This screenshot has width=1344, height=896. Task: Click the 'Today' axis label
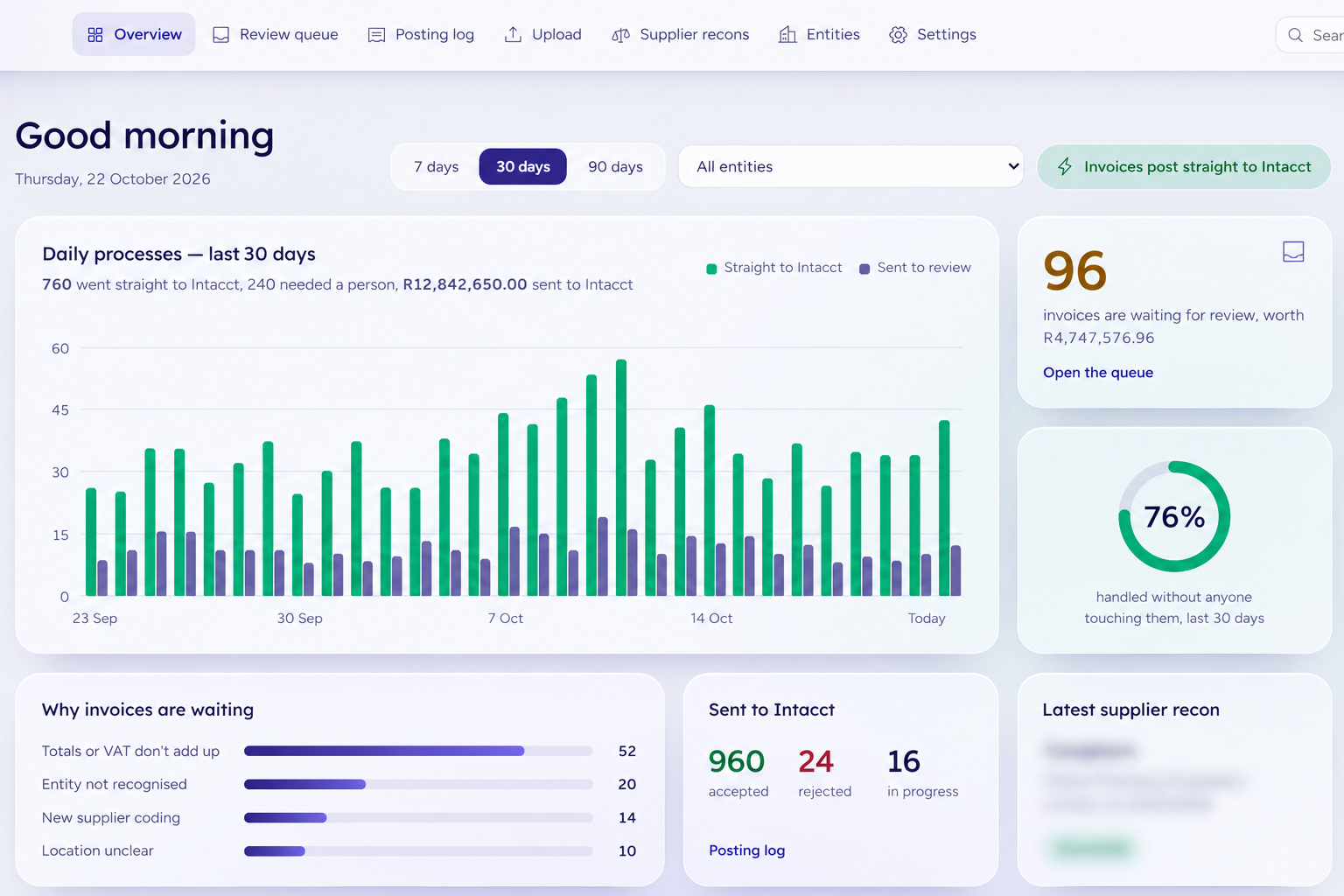tap(927, 619)
